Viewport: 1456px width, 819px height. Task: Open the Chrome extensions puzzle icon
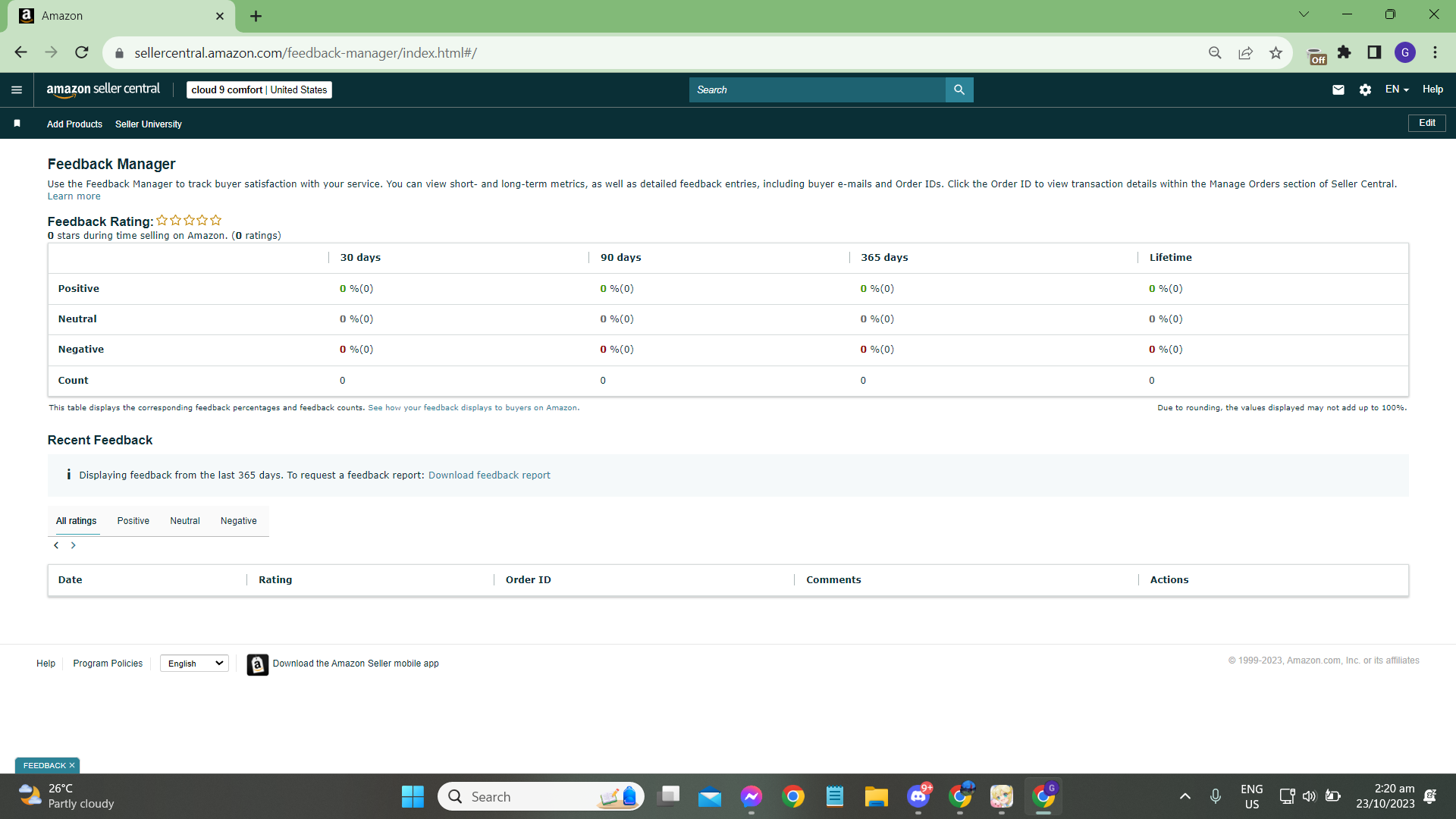(1345, 52)
